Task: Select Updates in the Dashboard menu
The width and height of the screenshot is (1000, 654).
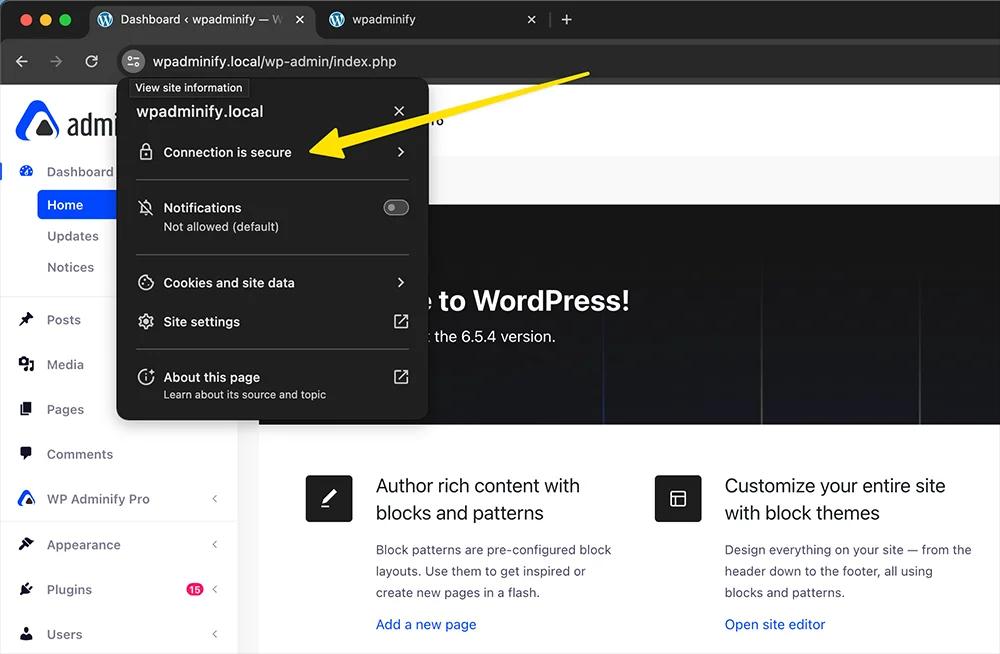Action: (72, 236)
